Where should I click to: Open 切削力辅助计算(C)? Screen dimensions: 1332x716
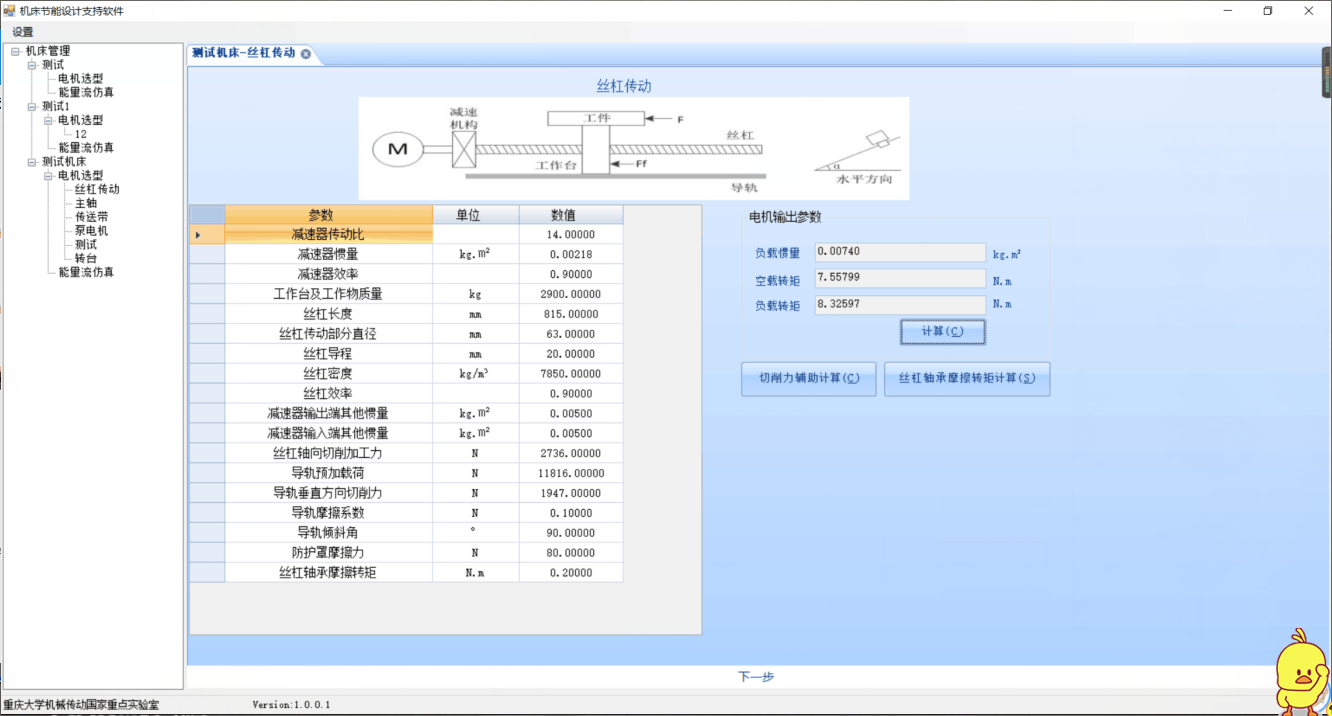808,379
